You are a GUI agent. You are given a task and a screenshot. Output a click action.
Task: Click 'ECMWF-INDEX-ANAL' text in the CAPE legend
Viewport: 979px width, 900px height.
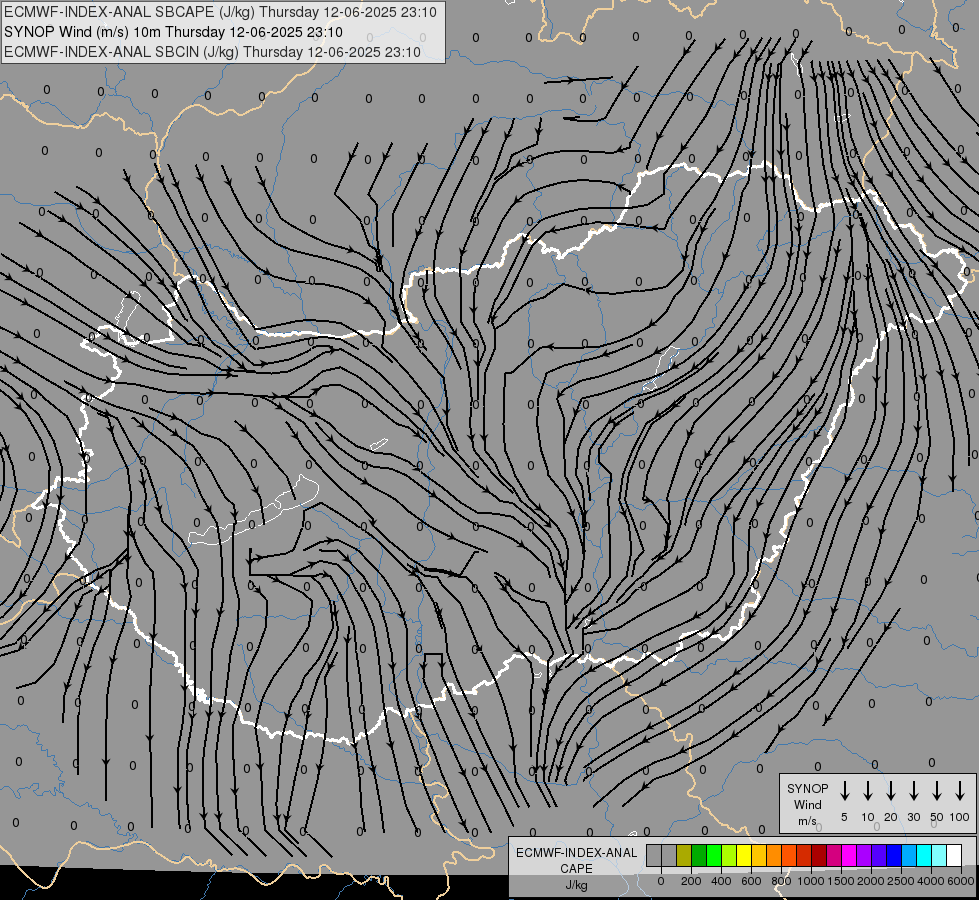(576, 853)
